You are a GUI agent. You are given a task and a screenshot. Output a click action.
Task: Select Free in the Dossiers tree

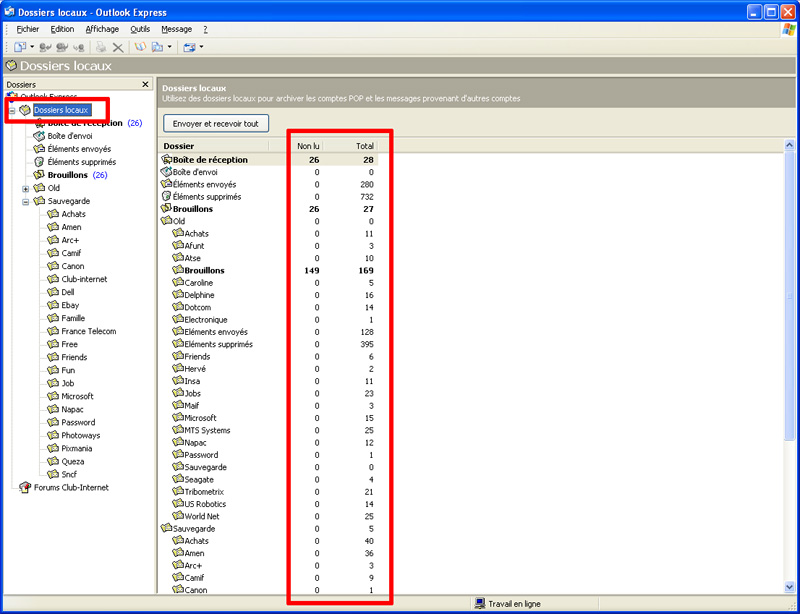point(69,344)
